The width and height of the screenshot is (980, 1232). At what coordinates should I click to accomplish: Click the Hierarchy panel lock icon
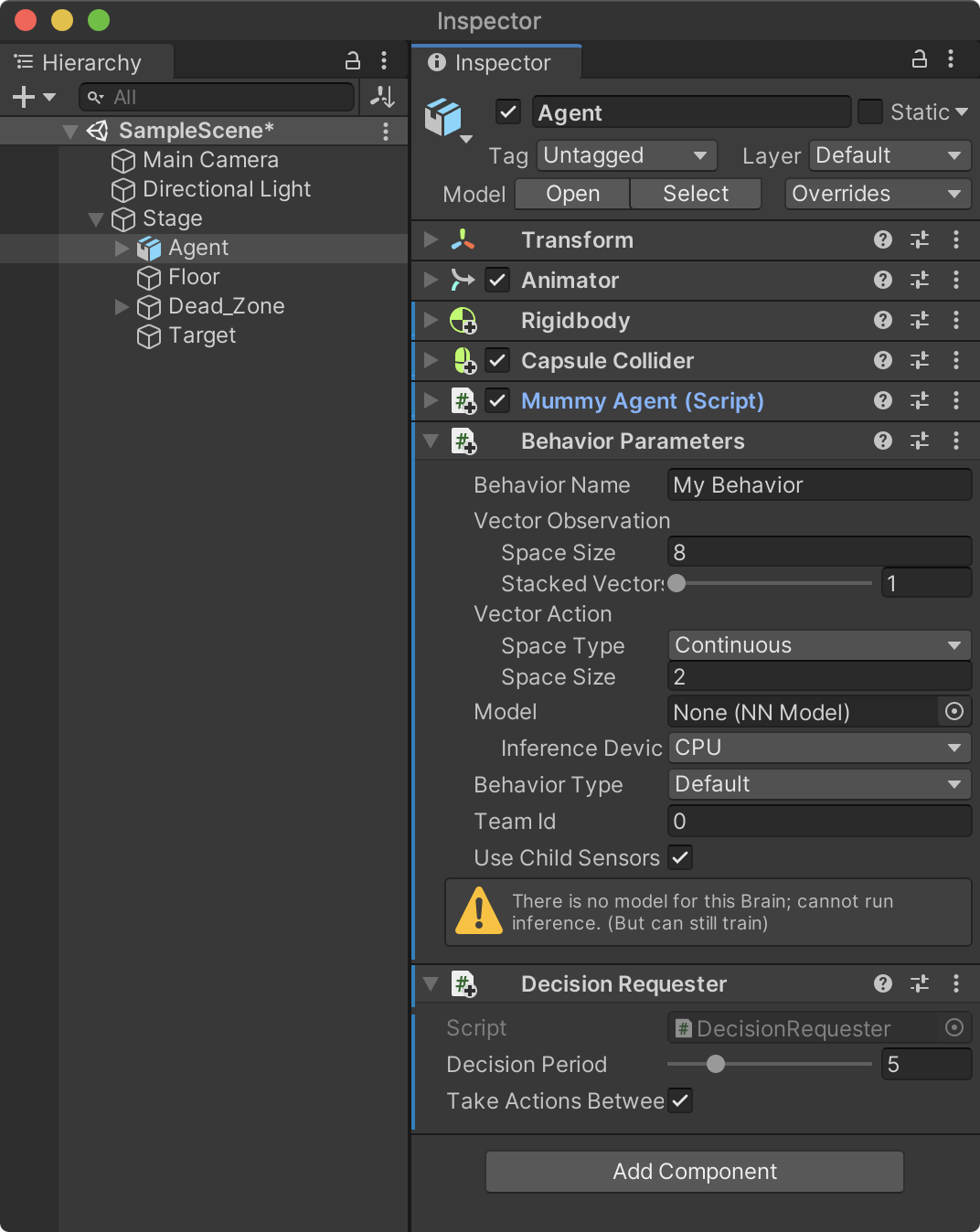pyautogui.click(x=353, y=61)
